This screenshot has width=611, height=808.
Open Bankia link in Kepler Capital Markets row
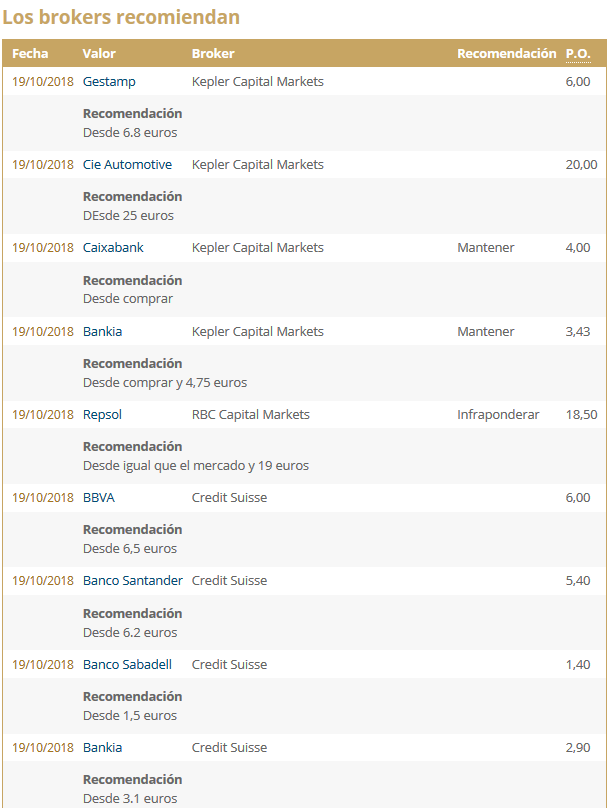click(102, 331)
